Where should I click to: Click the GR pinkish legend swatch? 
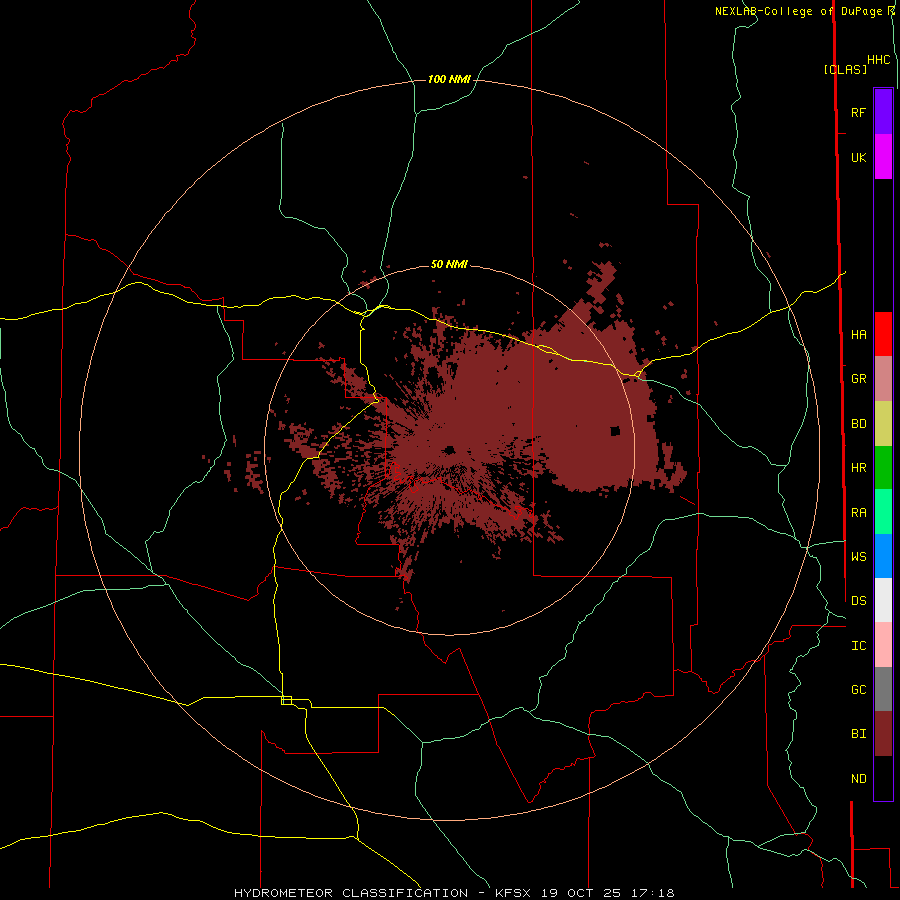tap(883, 379)
